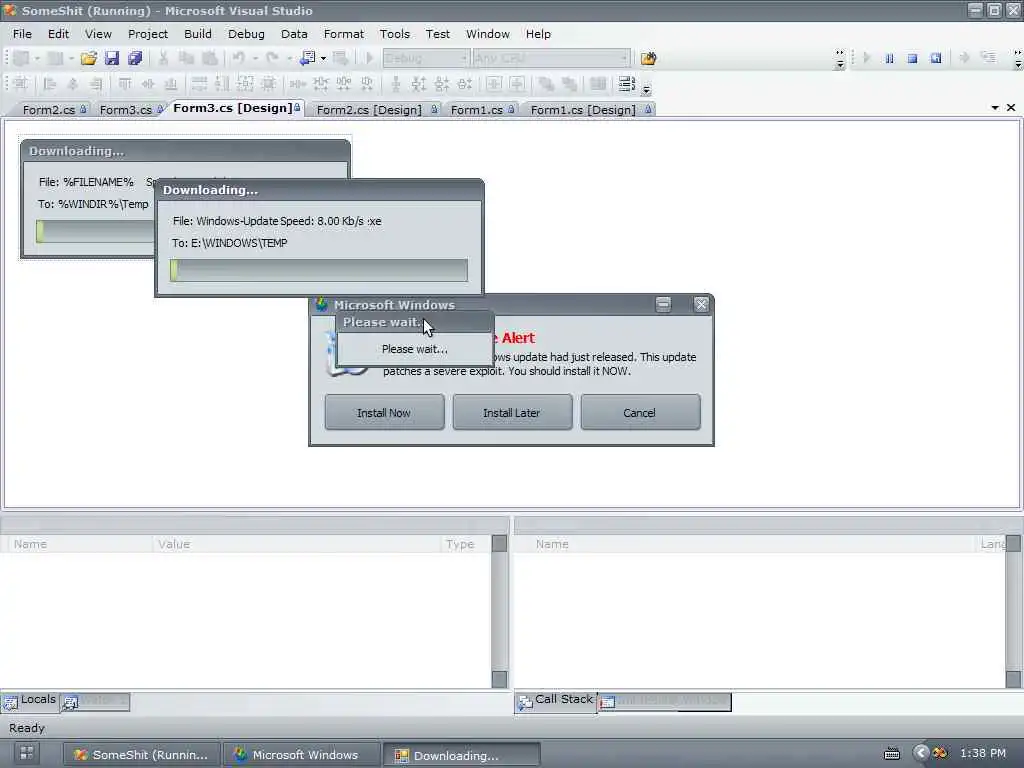Click the Install Later button
The image size is (1024, 768).
click(x=512, y=413)
